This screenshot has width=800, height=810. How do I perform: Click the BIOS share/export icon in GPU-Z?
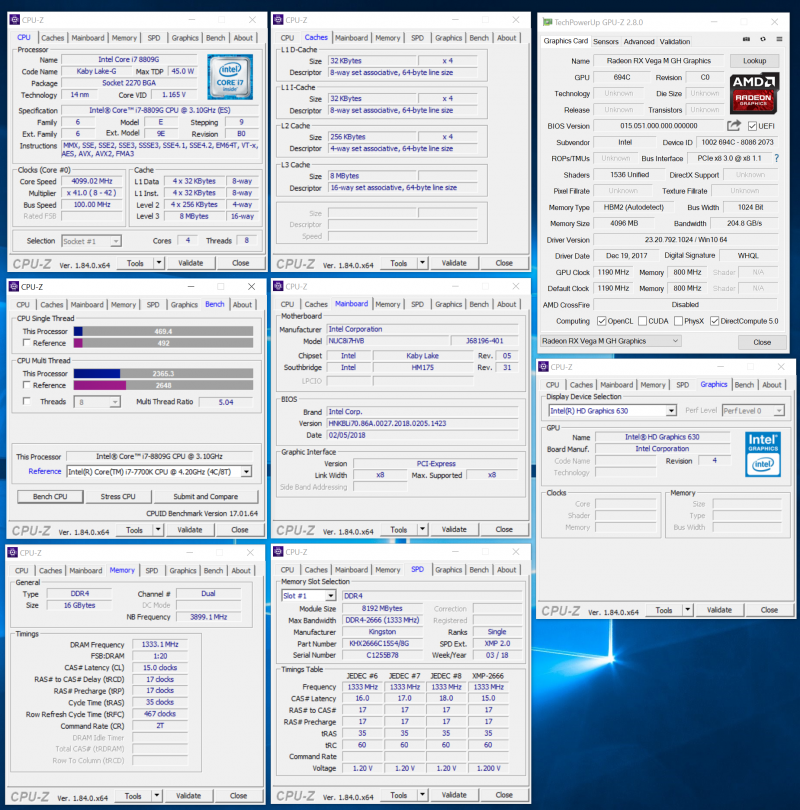[734, 126]
